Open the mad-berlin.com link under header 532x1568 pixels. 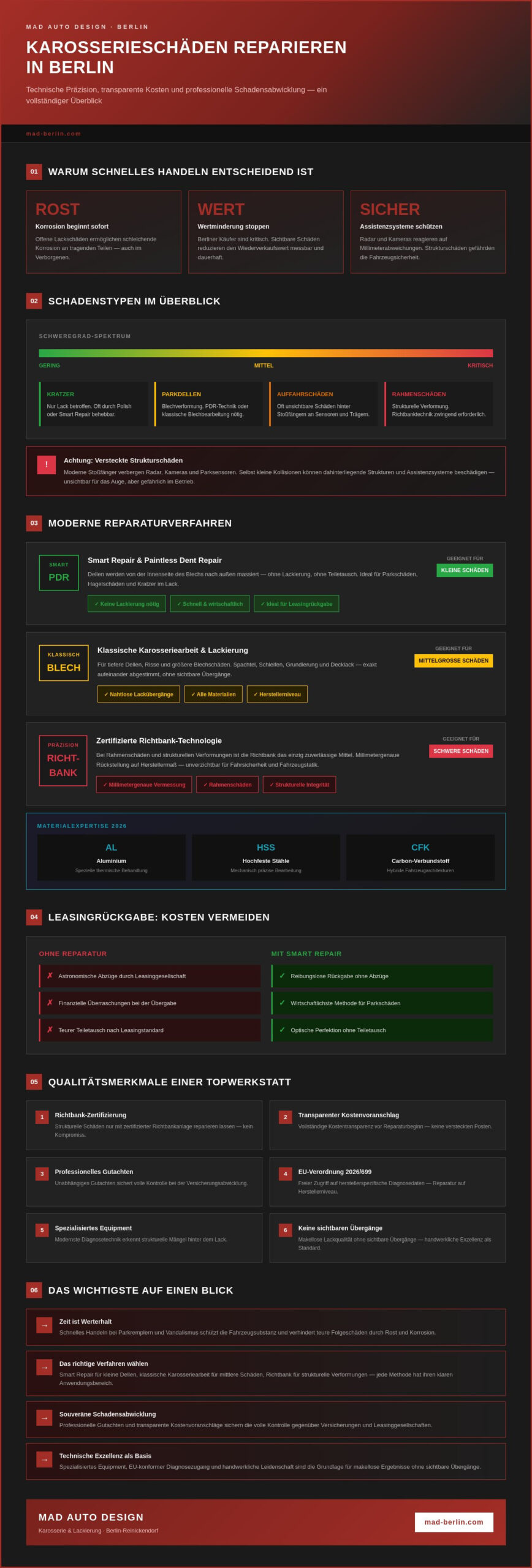(x=53, y=134)
